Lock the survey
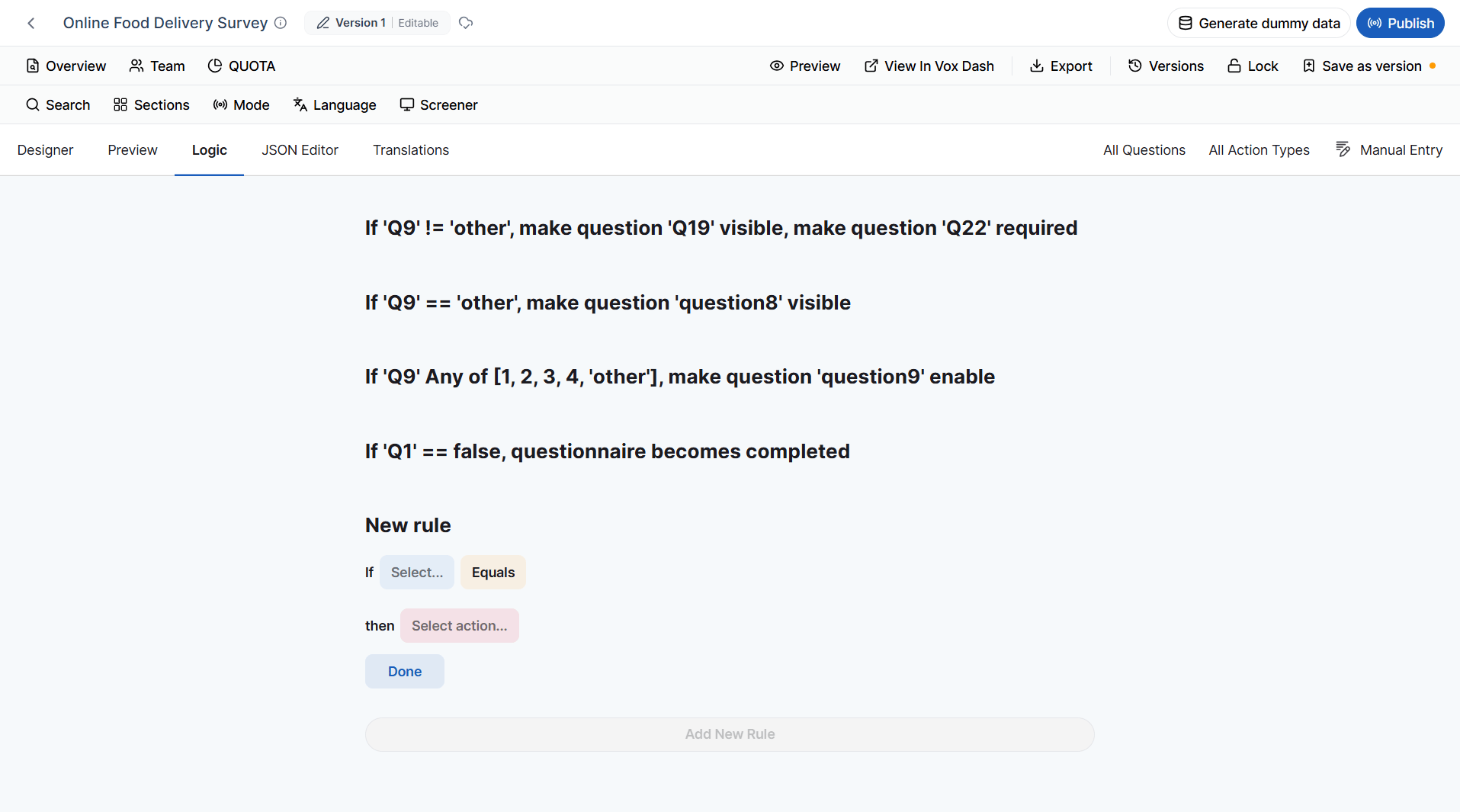The width and height of the screenshot is (1460, 812). click(1252, 66)
